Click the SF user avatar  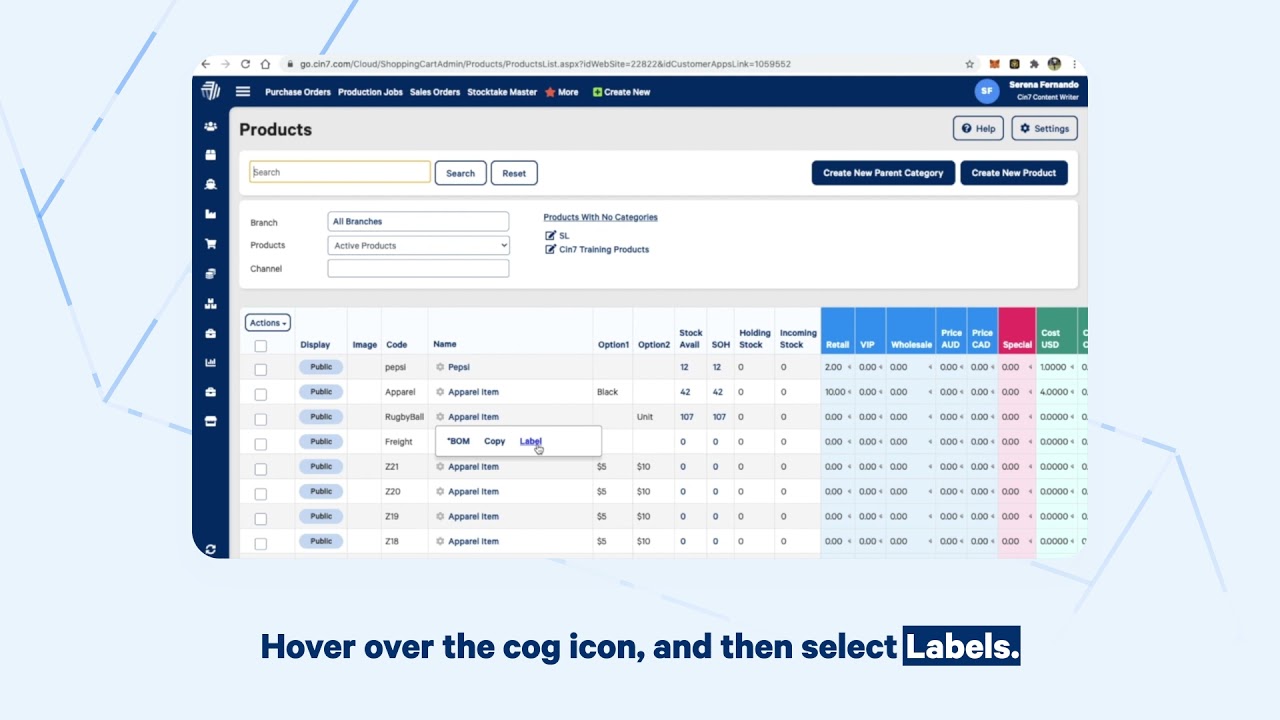coord(987,91)
